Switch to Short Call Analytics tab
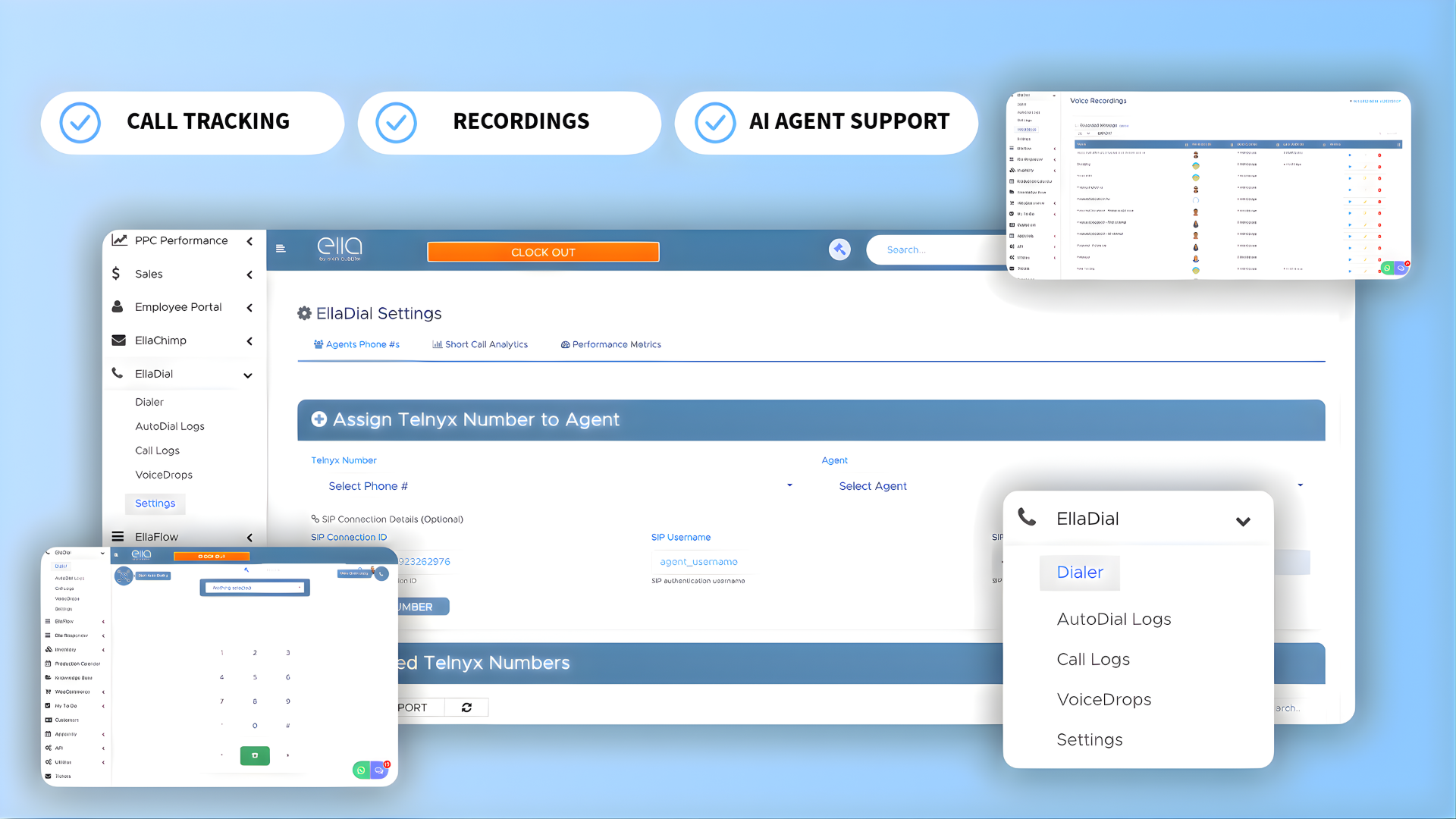 (x=480, y=344)
